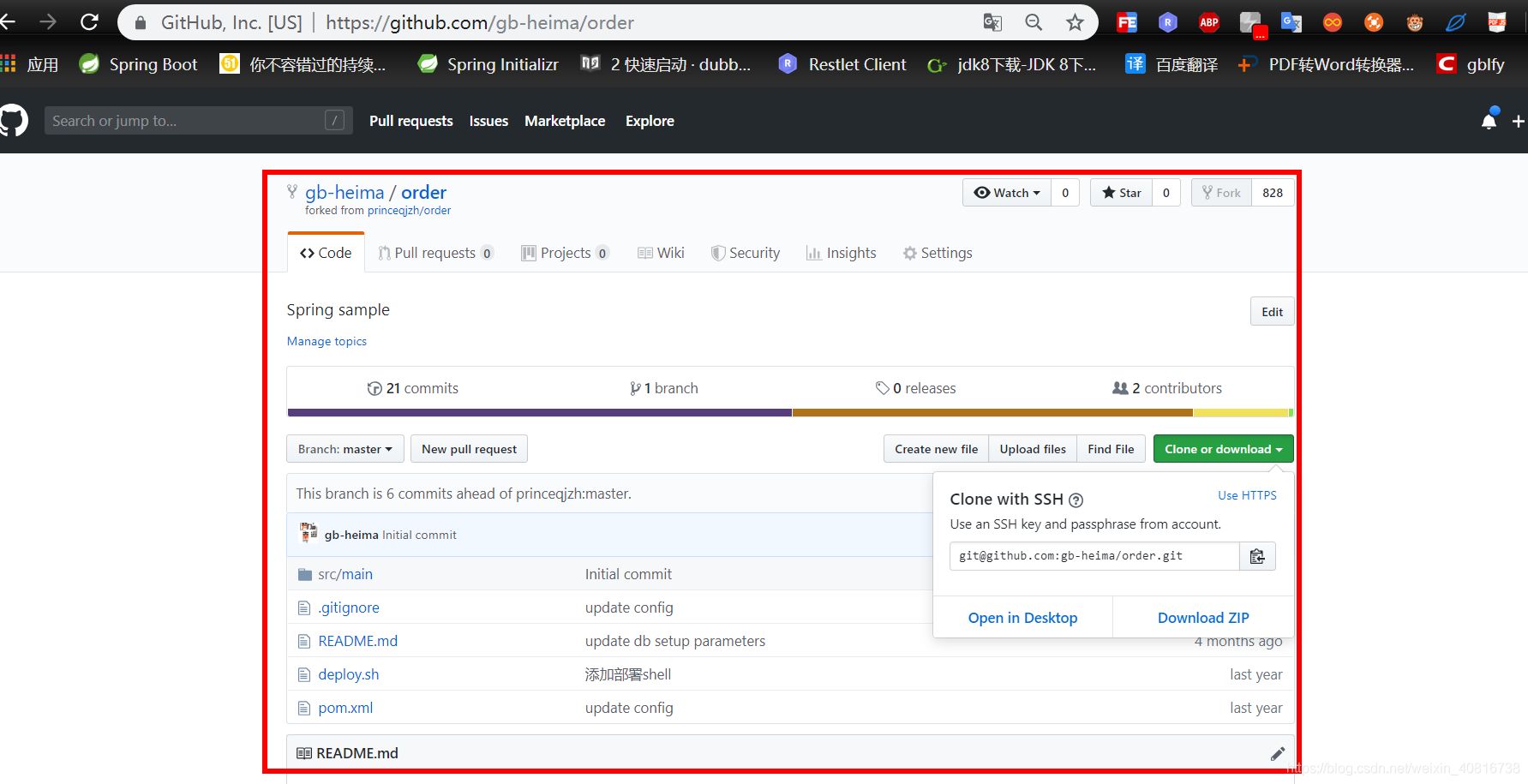Click the gb-heima commit author avatar
The height and width of the screenshot is (784, 1528).
click(x=309, y=533)
